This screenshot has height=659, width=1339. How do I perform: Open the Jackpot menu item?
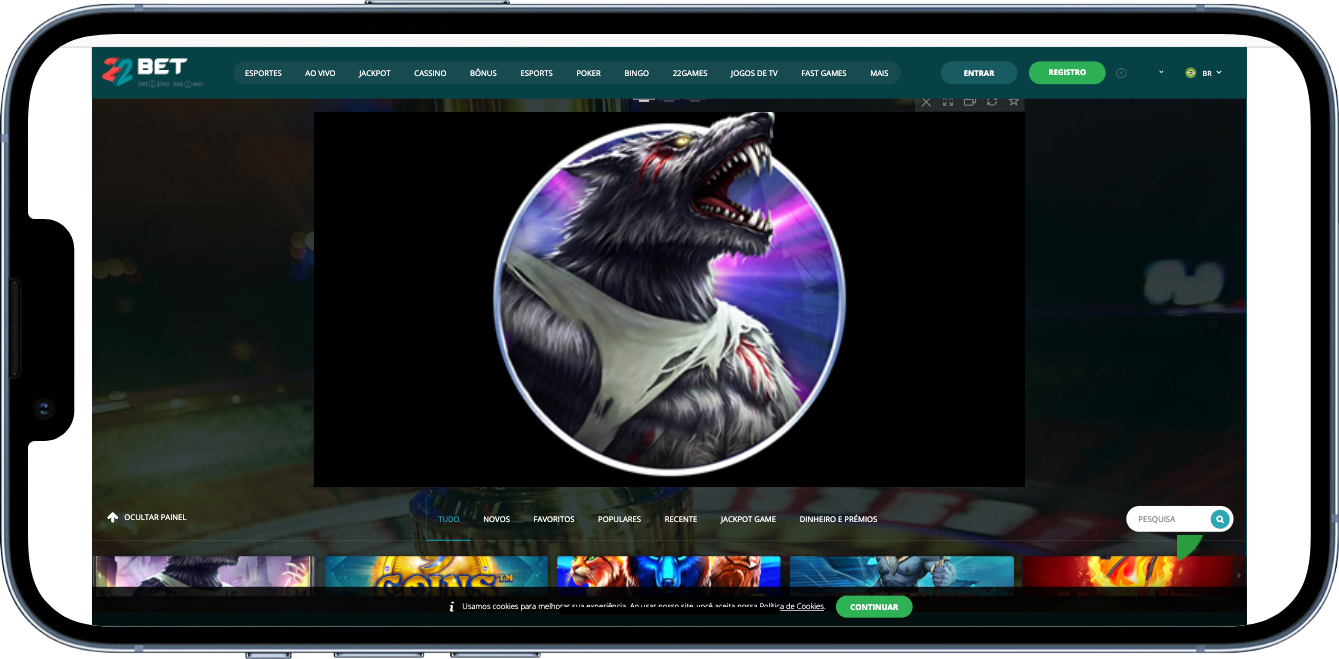(375, 73)
